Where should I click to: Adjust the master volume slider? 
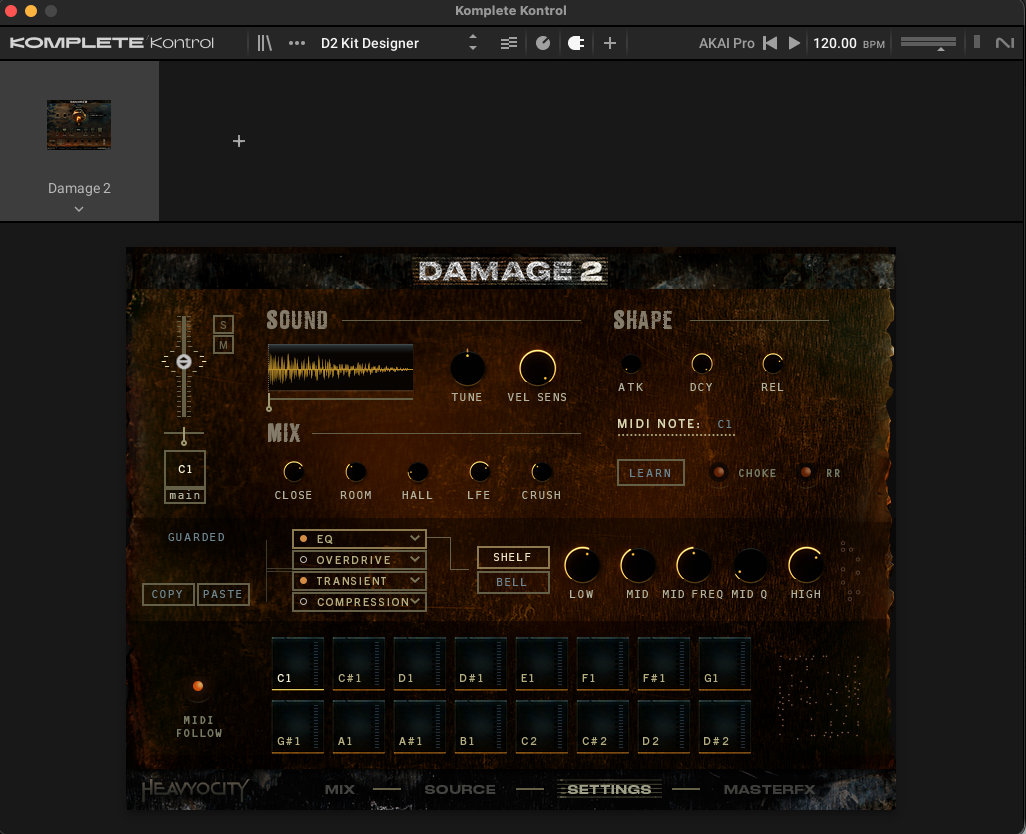(x=927, y=43)
